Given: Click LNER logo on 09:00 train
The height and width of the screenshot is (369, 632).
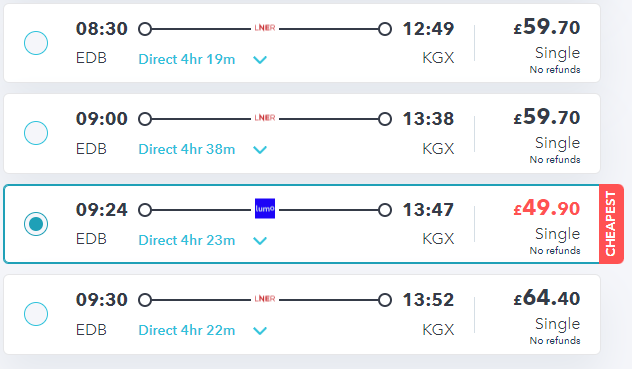Looking at the screenshot, I should pos(265,118).
